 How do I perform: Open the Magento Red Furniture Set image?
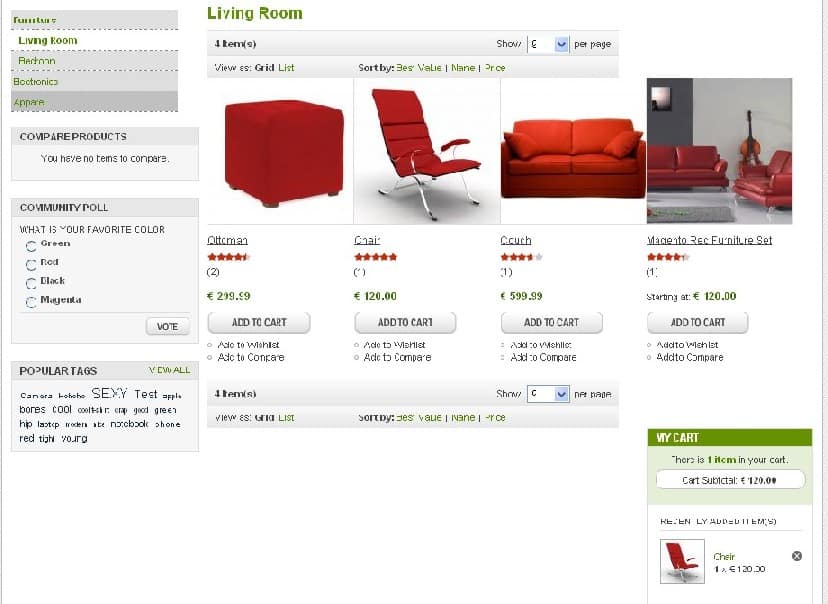tap(719, 151)
